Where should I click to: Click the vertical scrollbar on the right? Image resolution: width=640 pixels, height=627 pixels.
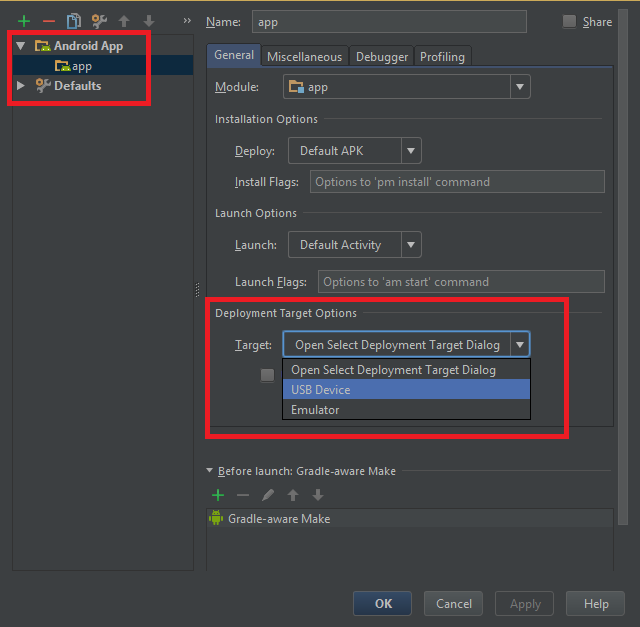point(622,267)
